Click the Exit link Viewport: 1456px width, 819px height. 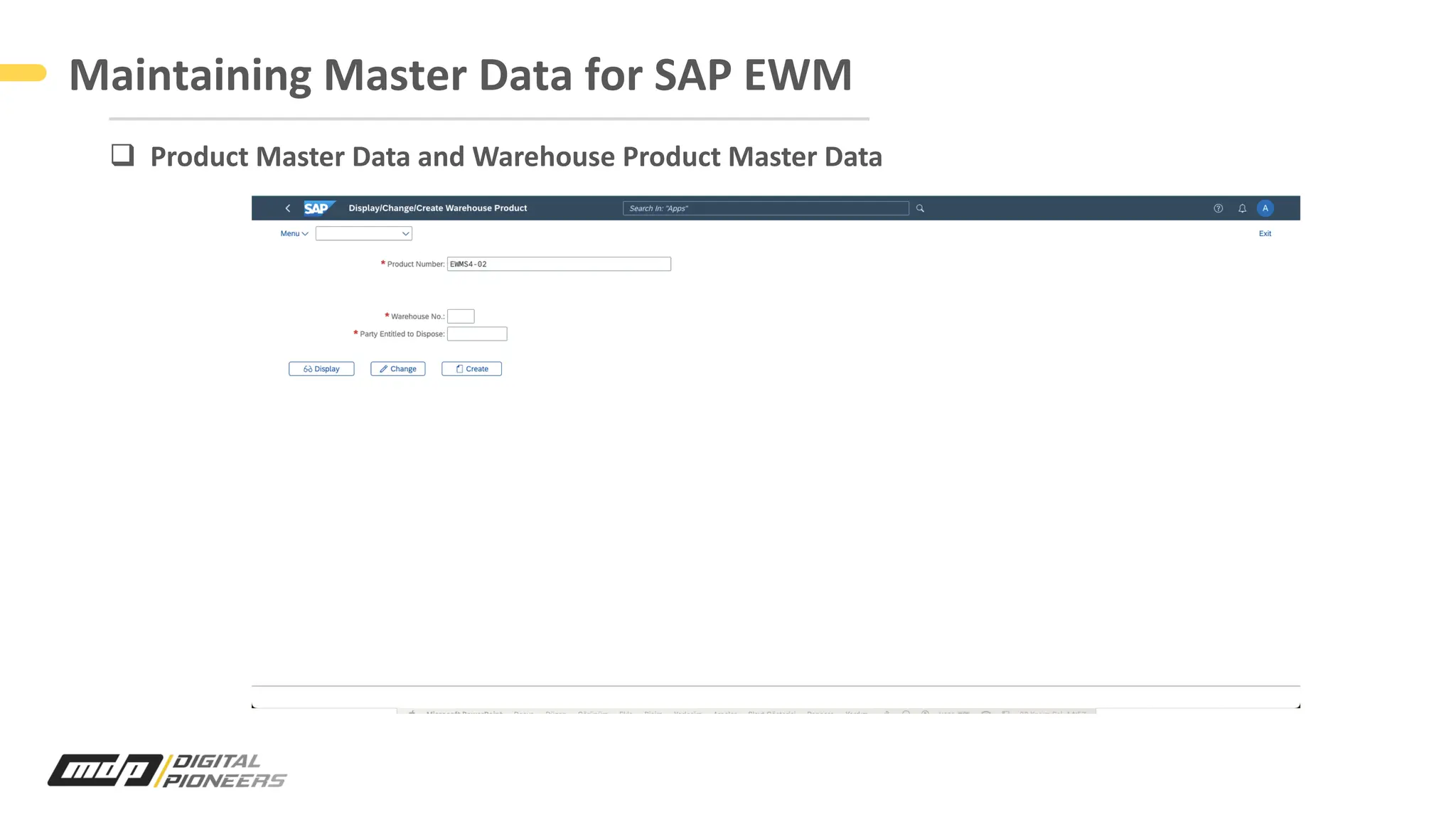tap(1265, 233)
